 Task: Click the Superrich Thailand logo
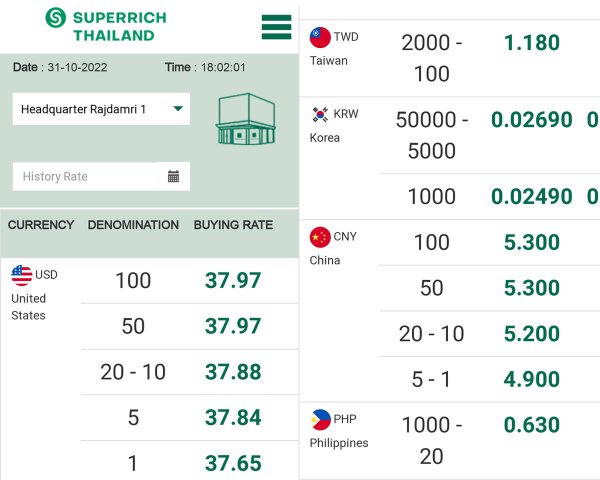[x=106, y=26]
